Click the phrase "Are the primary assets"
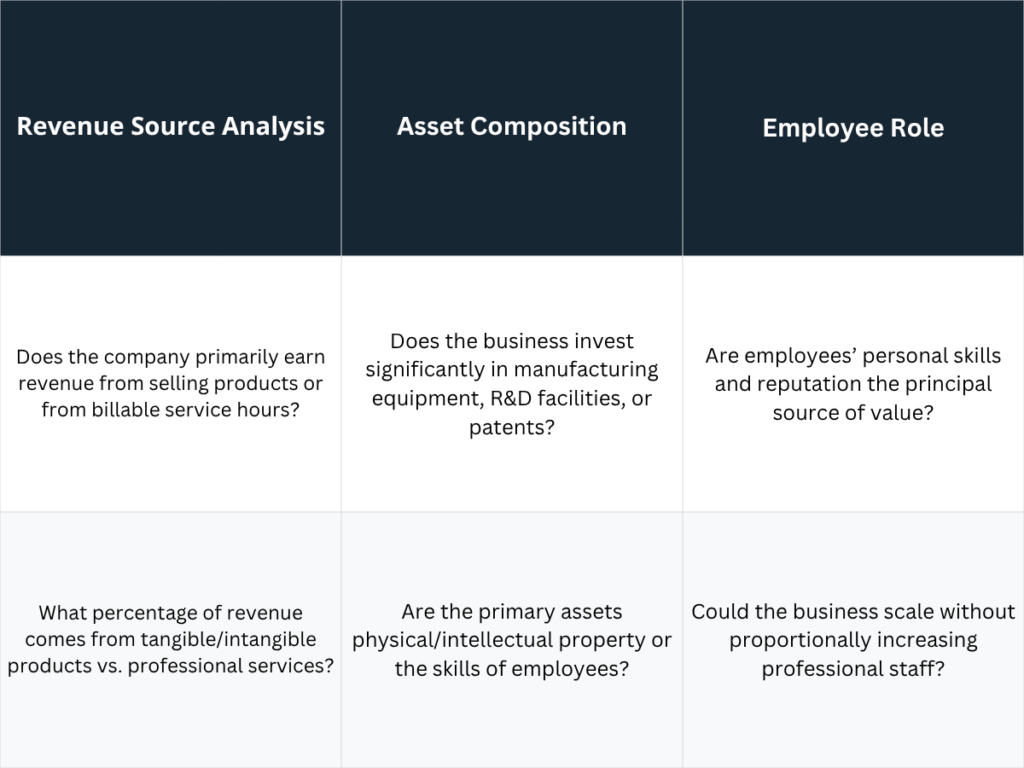1024x768 pixels. pyautogui.click(x=511, y=611)
